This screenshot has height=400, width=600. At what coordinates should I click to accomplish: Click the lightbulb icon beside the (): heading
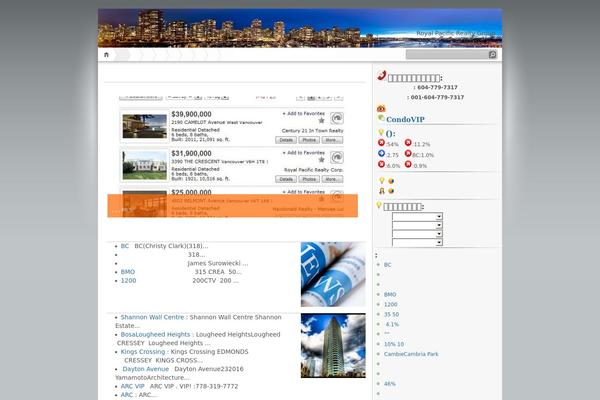point(381,132)
